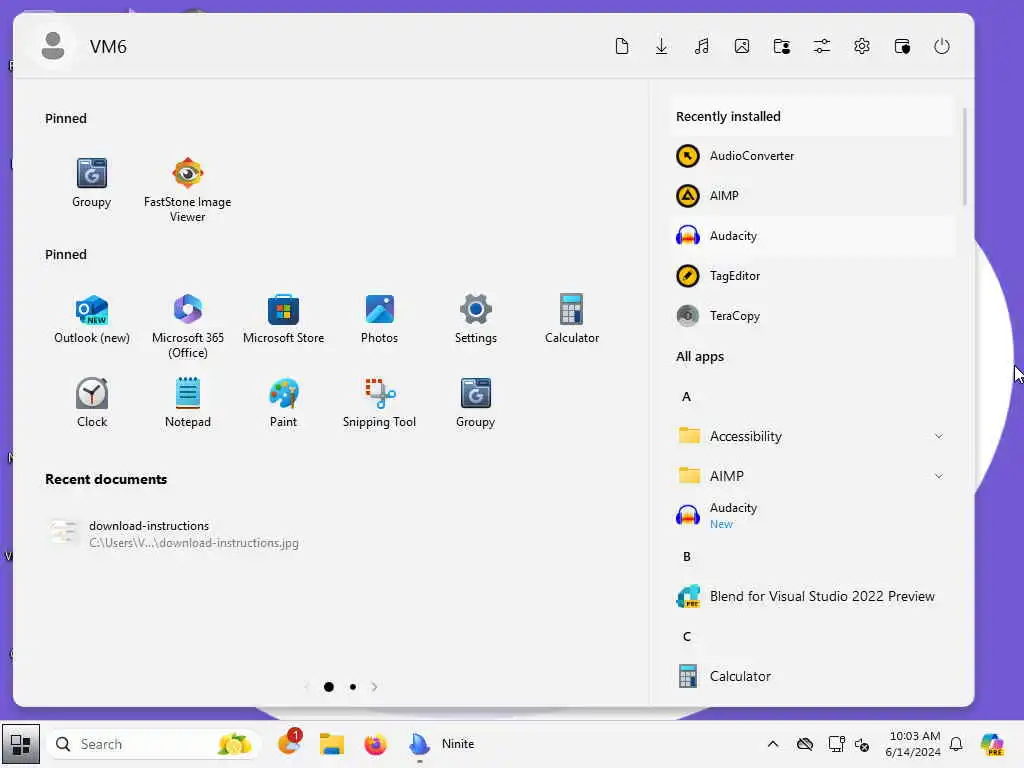Open Blend for Visual Studio 2022 Preview
1024x768 pixels.
(x=812, y=596)
